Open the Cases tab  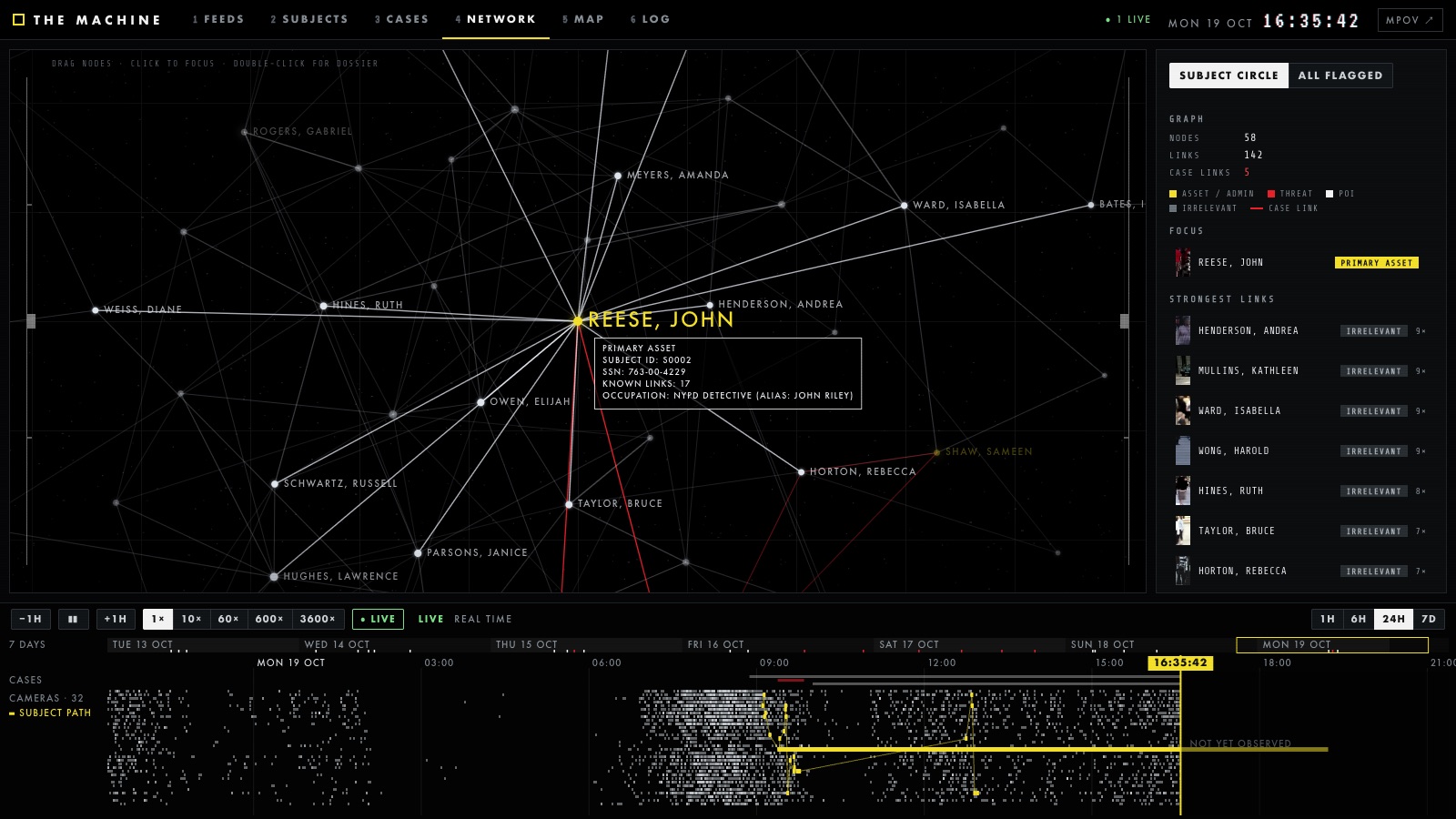click(x=401, y=19)
